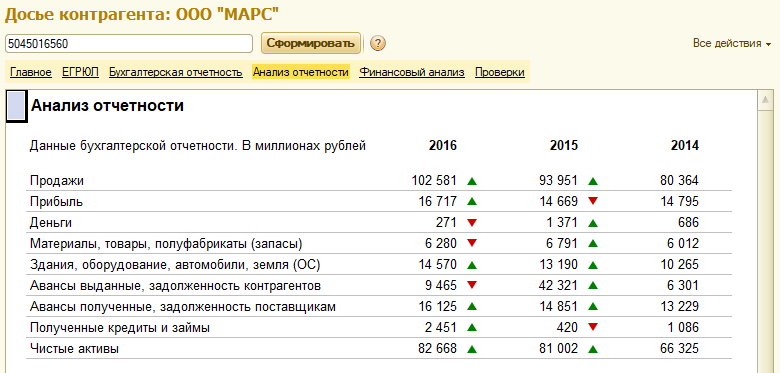Screen dimensions: 780x373
Task: Click green up arrow beside Продажи 2016
Action: point(472,182)
